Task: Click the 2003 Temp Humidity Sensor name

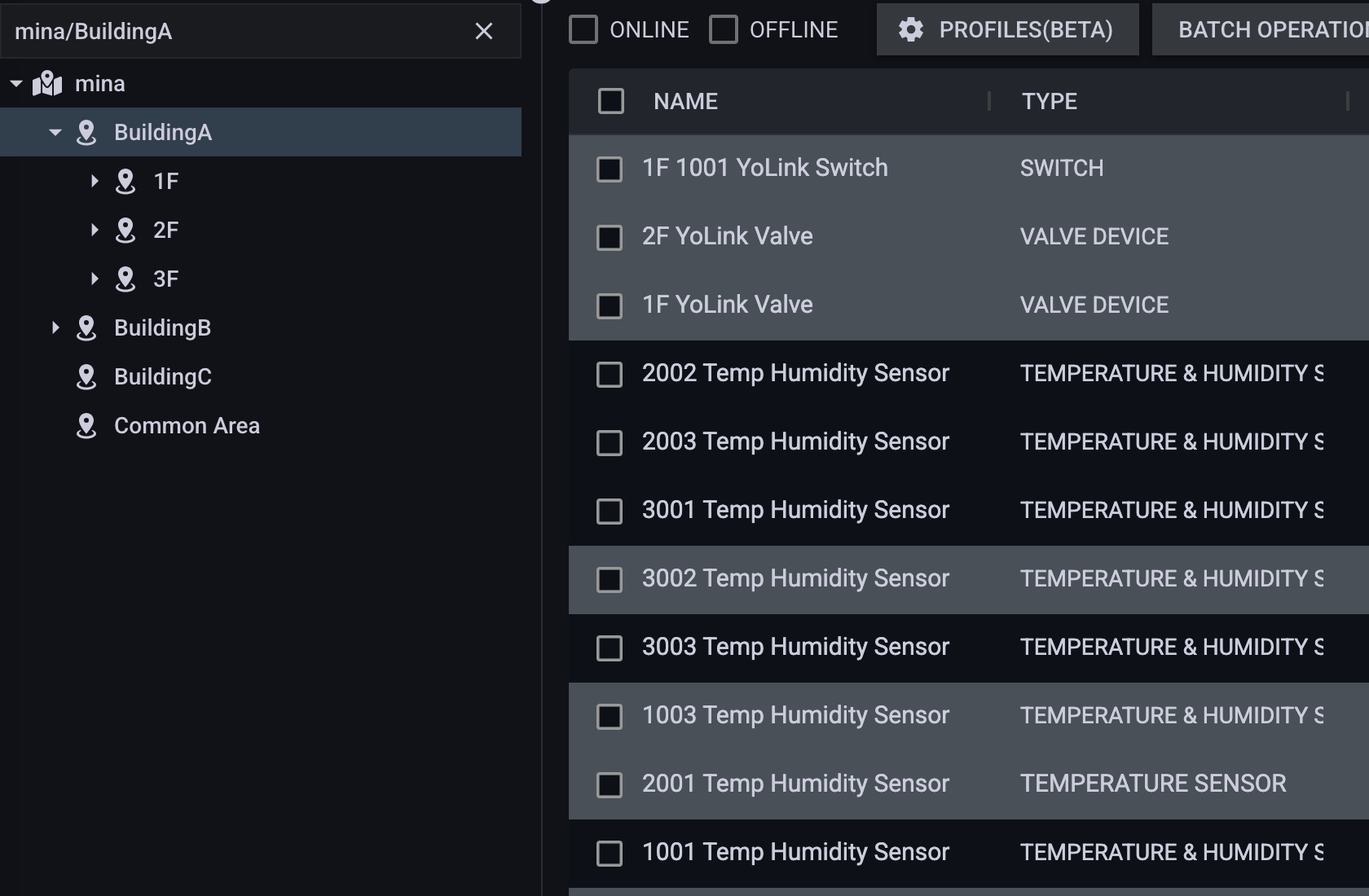Action: point(795,441)
